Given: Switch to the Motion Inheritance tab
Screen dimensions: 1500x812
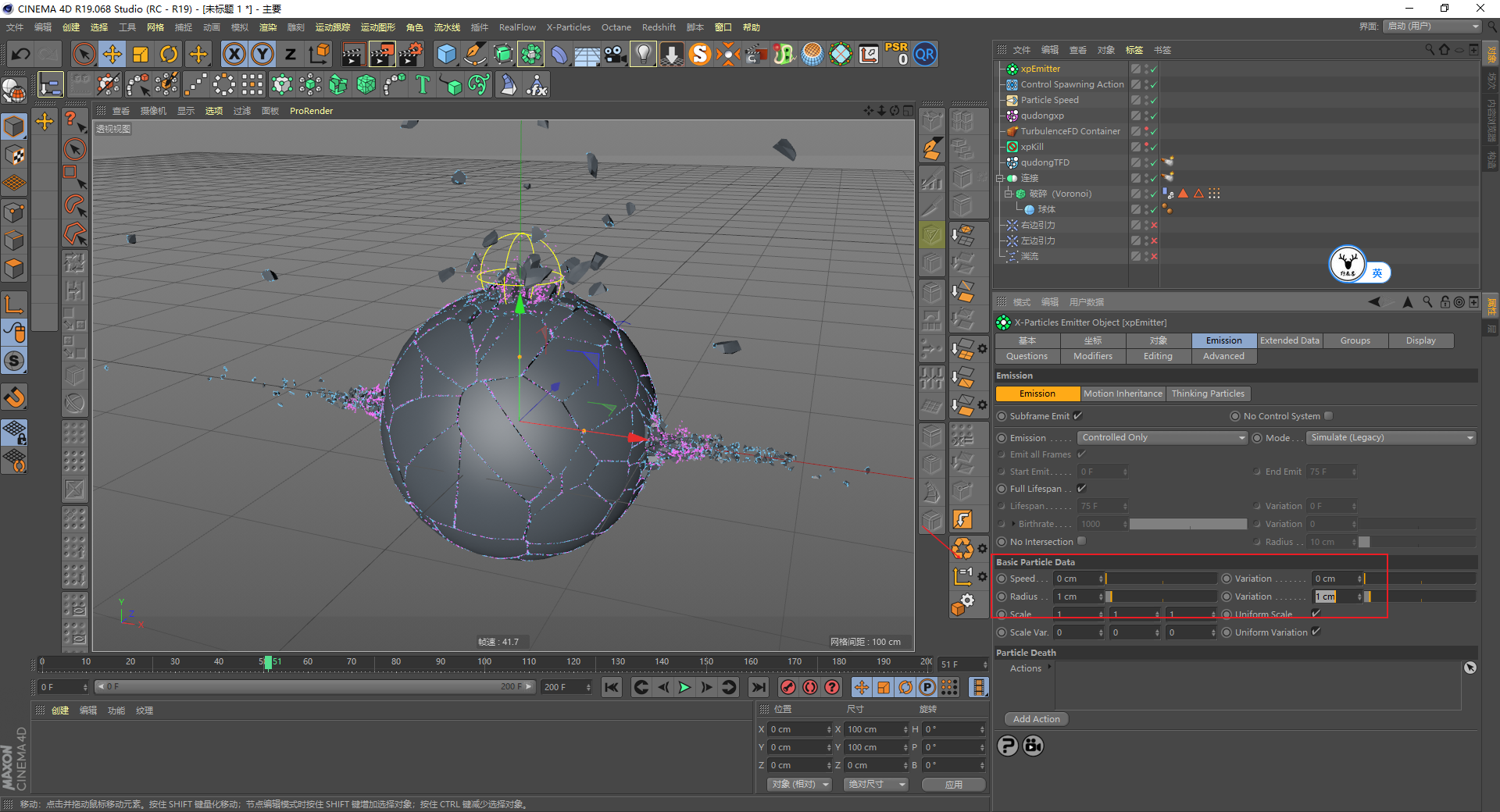Looking at the screenshot, I should 1123,394.
